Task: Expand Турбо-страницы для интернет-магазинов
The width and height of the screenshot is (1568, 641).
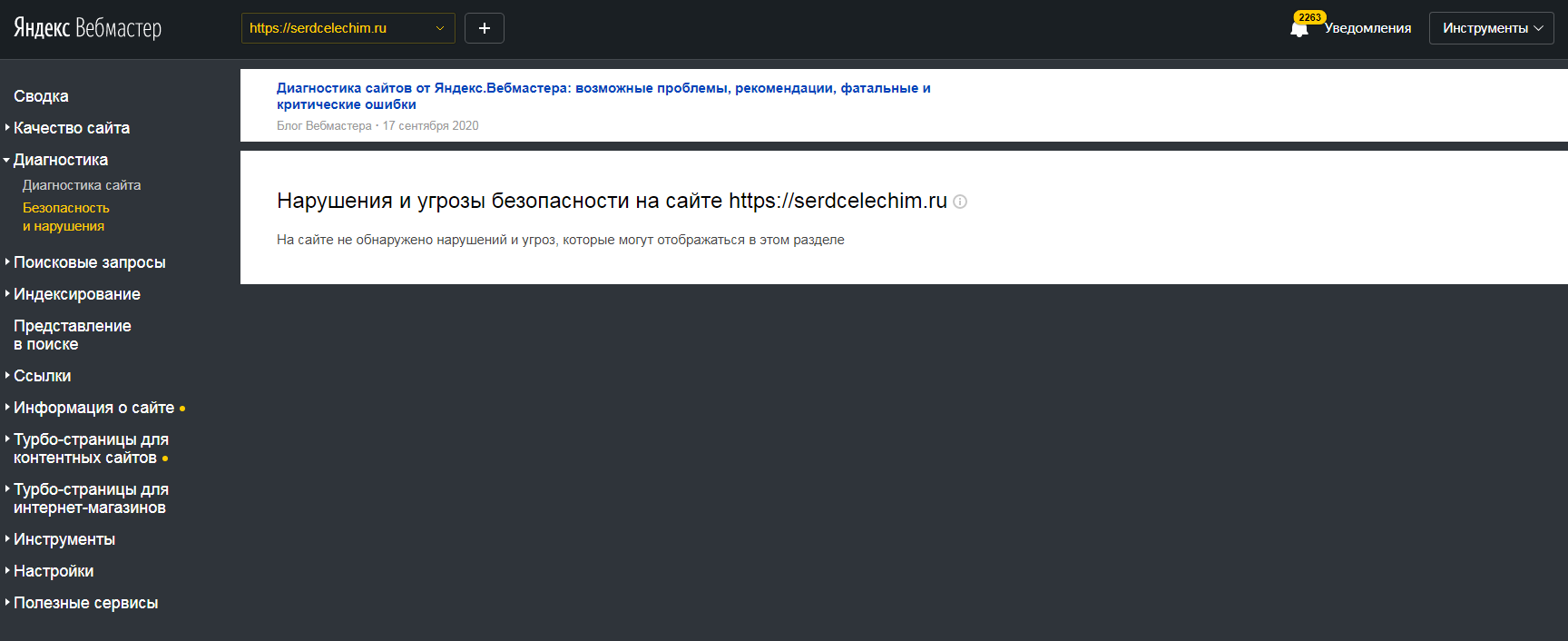Action: (x=91, y=498)
